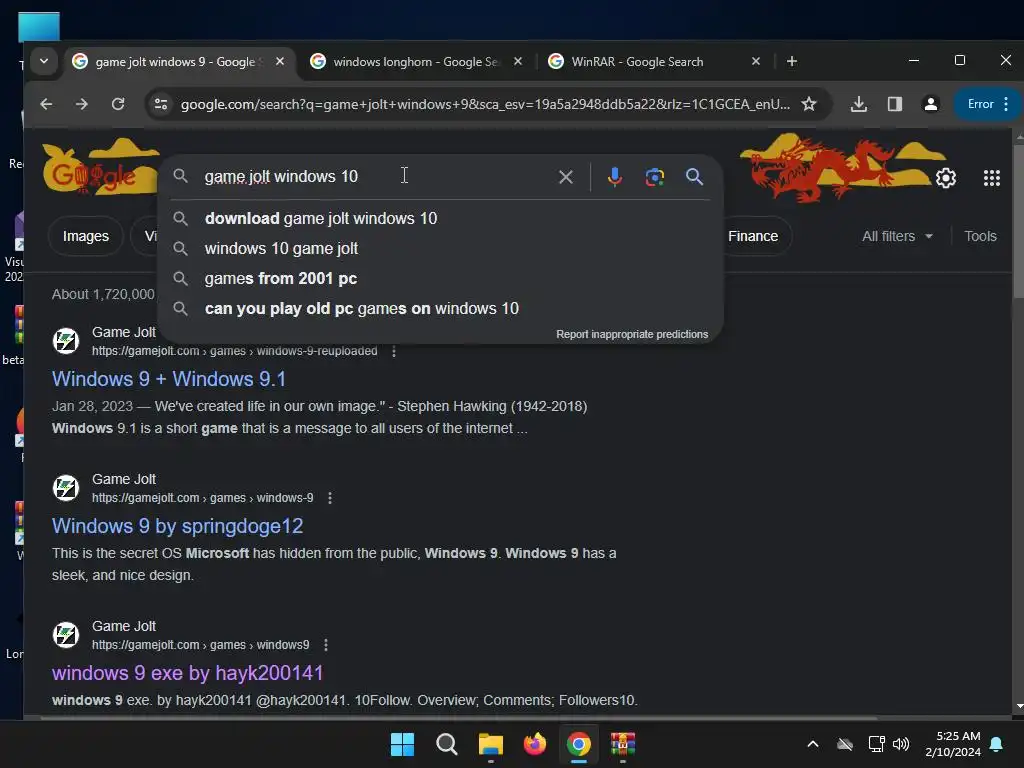Viewport: 1024px width, 768px height.
Task: Expand the 'All filters' dropdown
Action: (x=897, y=236)
